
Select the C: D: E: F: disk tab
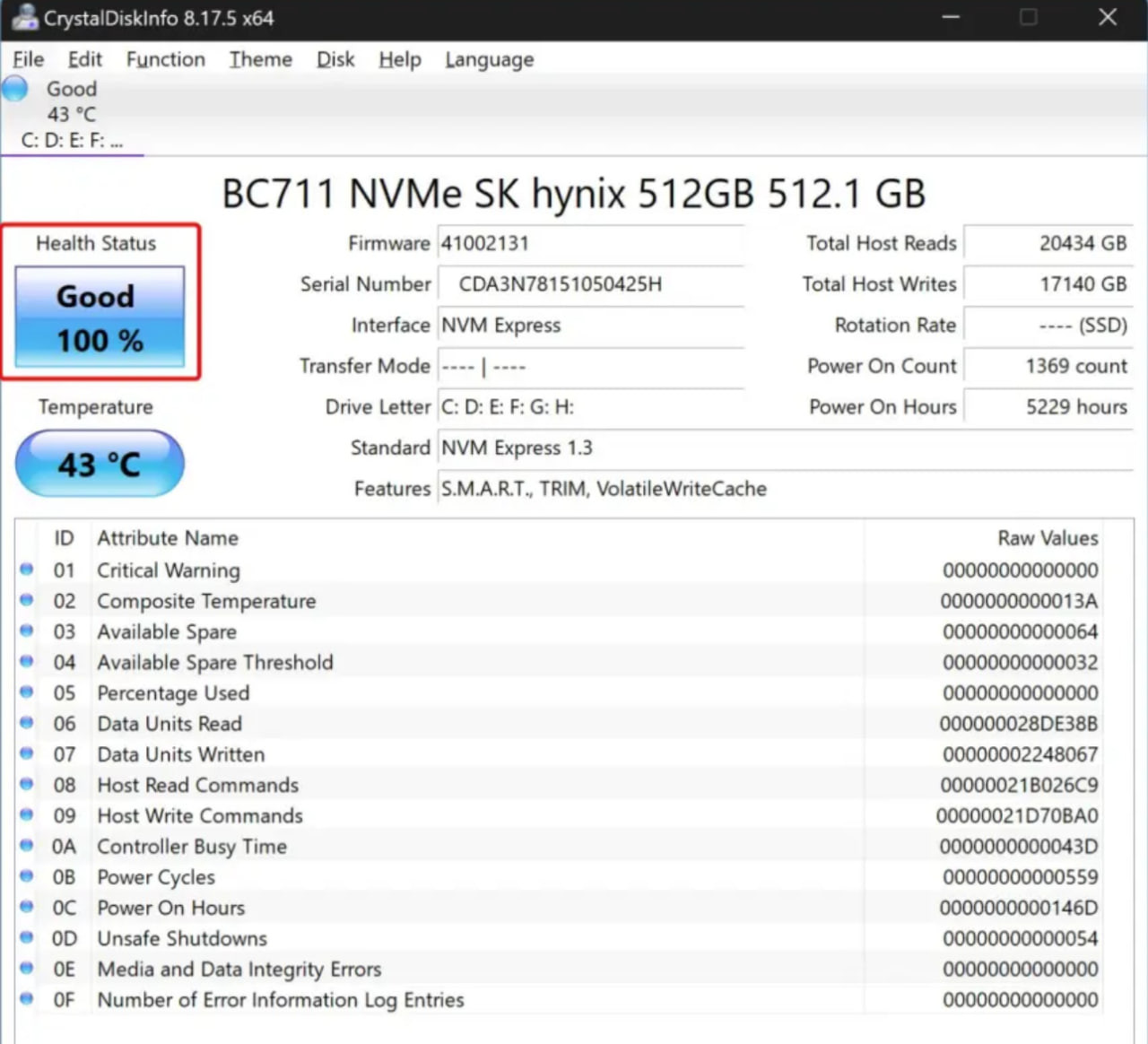(72, 140)
